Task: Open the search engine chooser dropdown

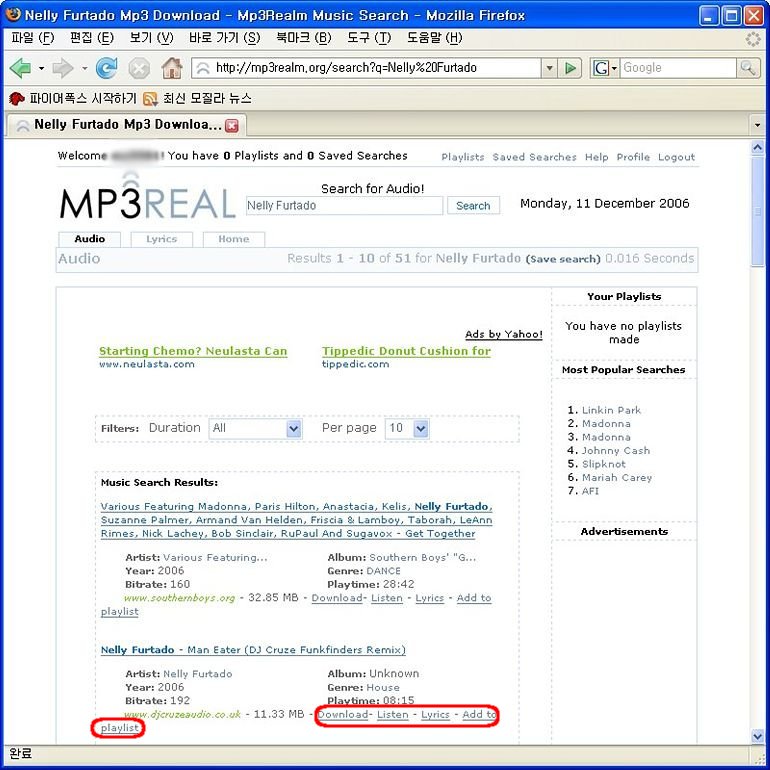Action: click(x=614, y=68)
